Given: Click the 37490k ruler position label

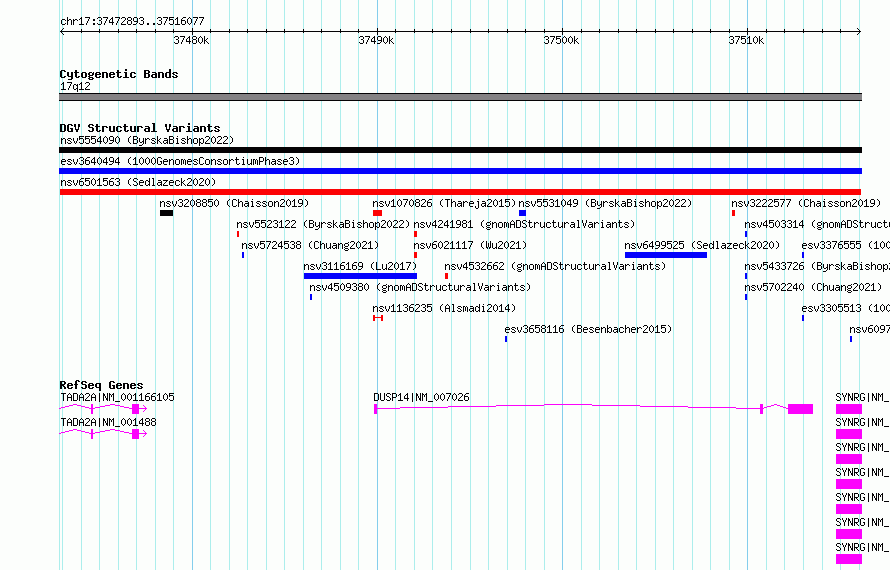Looking at the screenshot, I should pos(376,40).
